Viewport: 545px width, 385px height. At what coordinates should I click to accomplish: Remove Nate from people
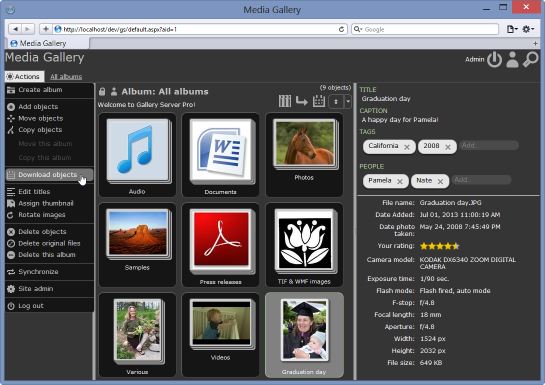(x=440, y=182)
